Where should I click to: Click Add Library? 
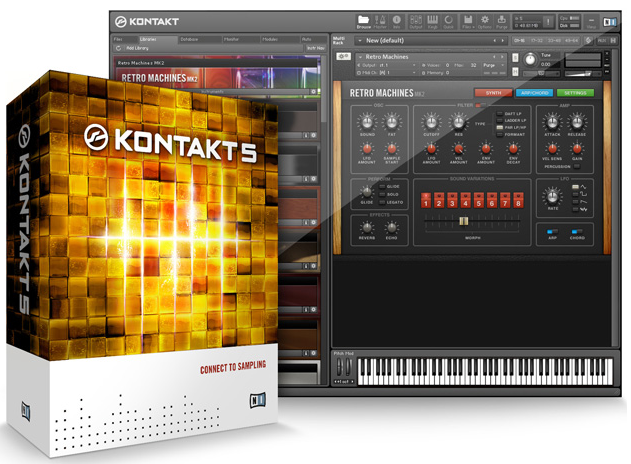[x=137, y=48]
